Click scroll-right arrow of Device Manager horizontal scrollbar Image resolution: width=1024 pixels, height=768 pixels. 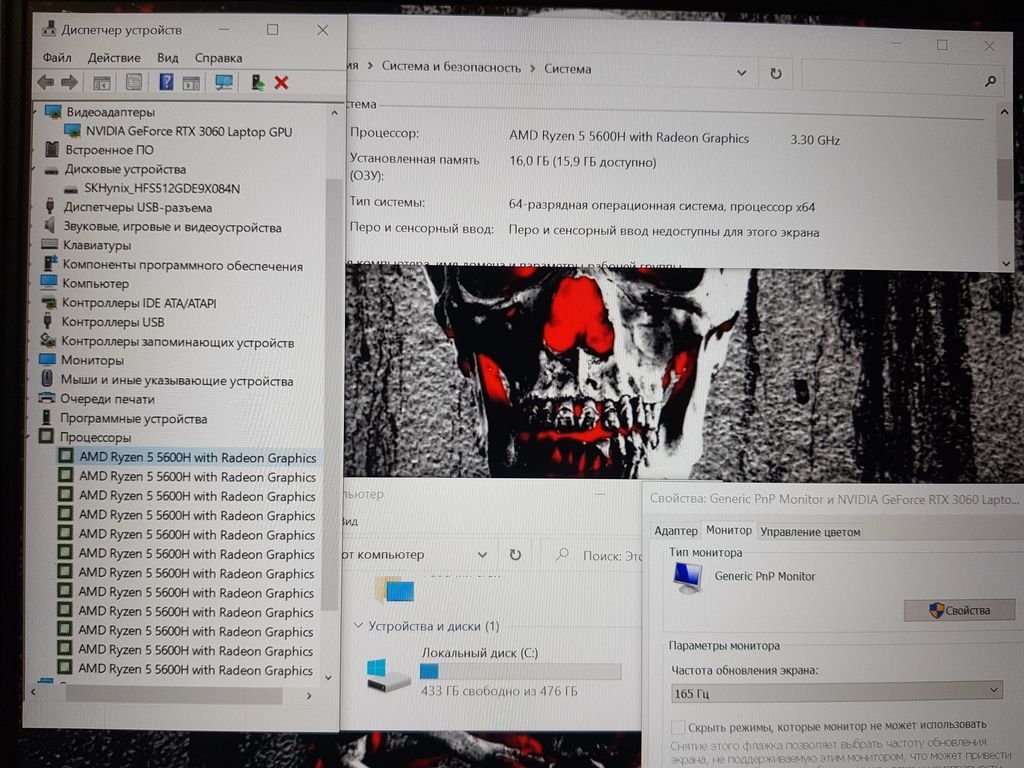point(309,696)
